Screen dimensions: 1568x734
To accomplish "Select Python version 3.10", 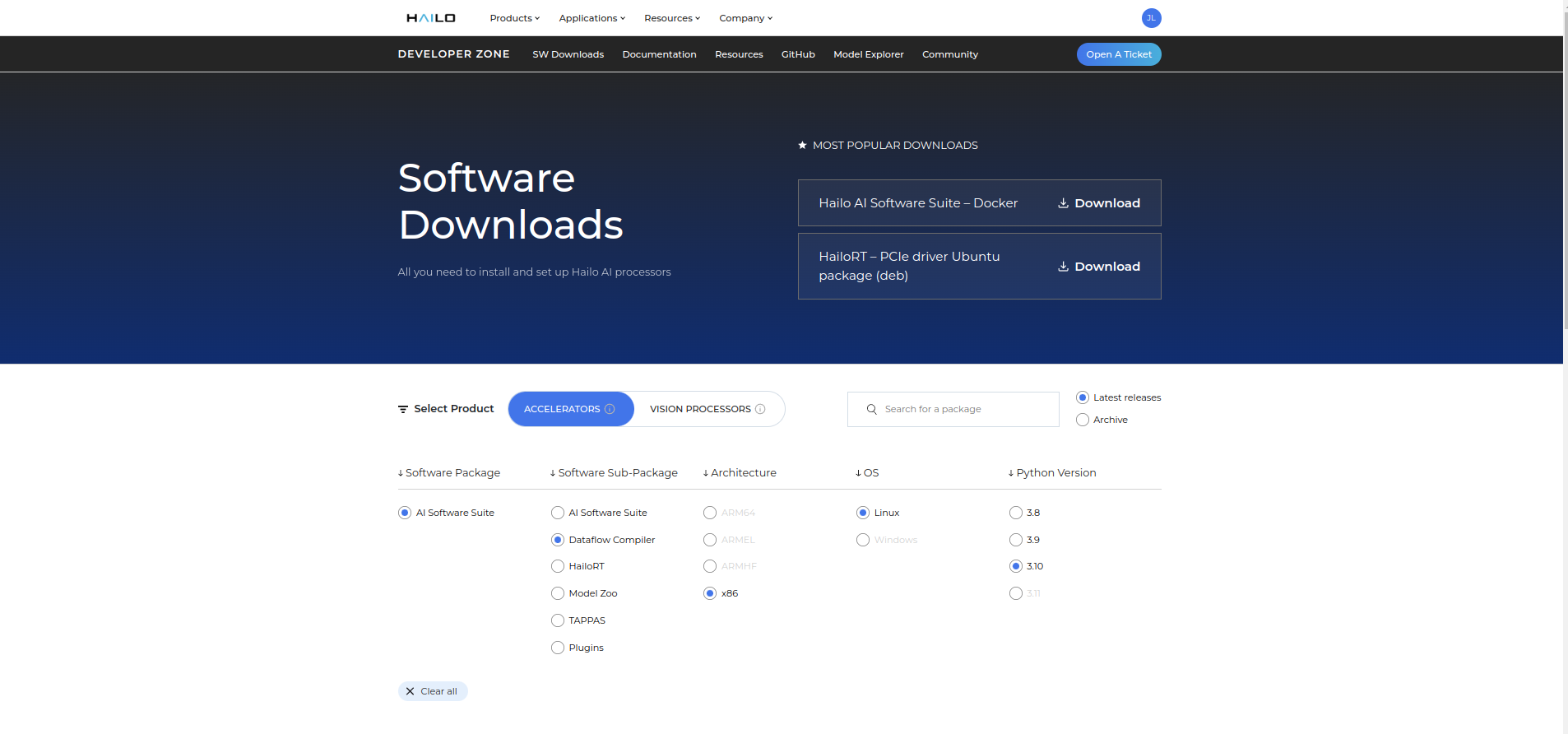I will point(1016,566).
